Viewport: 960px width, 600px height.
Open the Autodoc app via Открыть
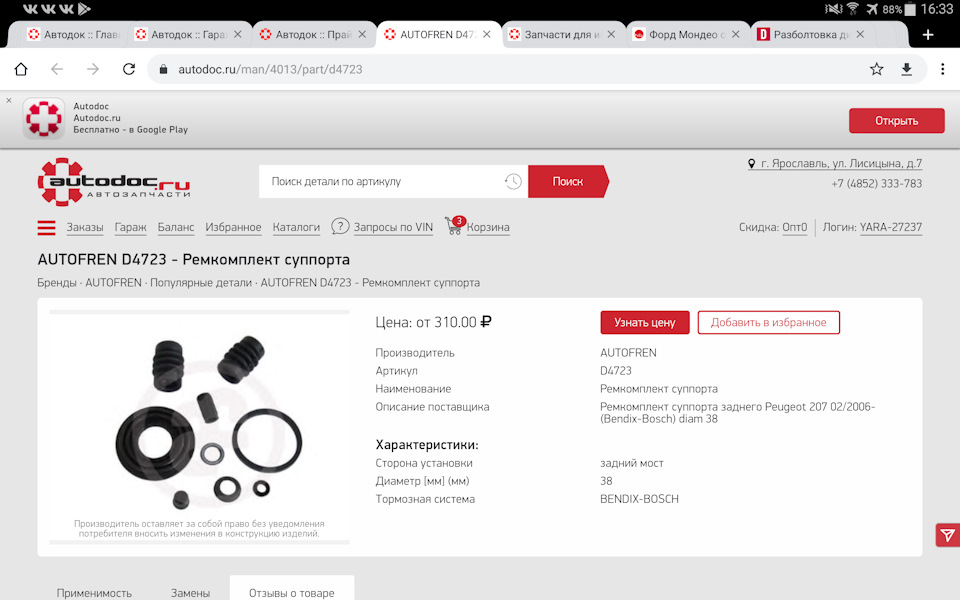click(x=896, y=121)
